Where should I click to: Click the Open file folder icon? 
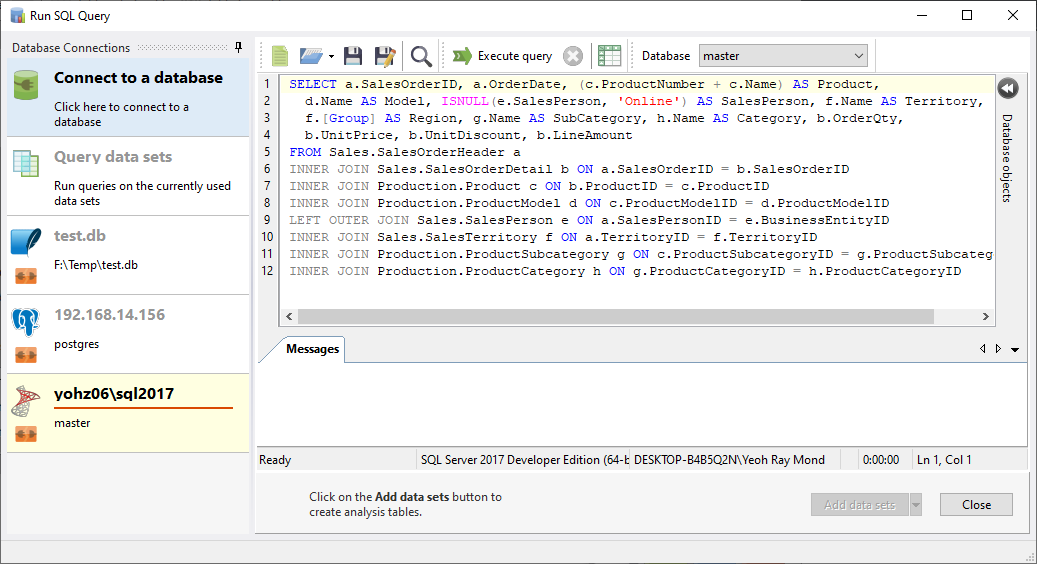[311, 56]
